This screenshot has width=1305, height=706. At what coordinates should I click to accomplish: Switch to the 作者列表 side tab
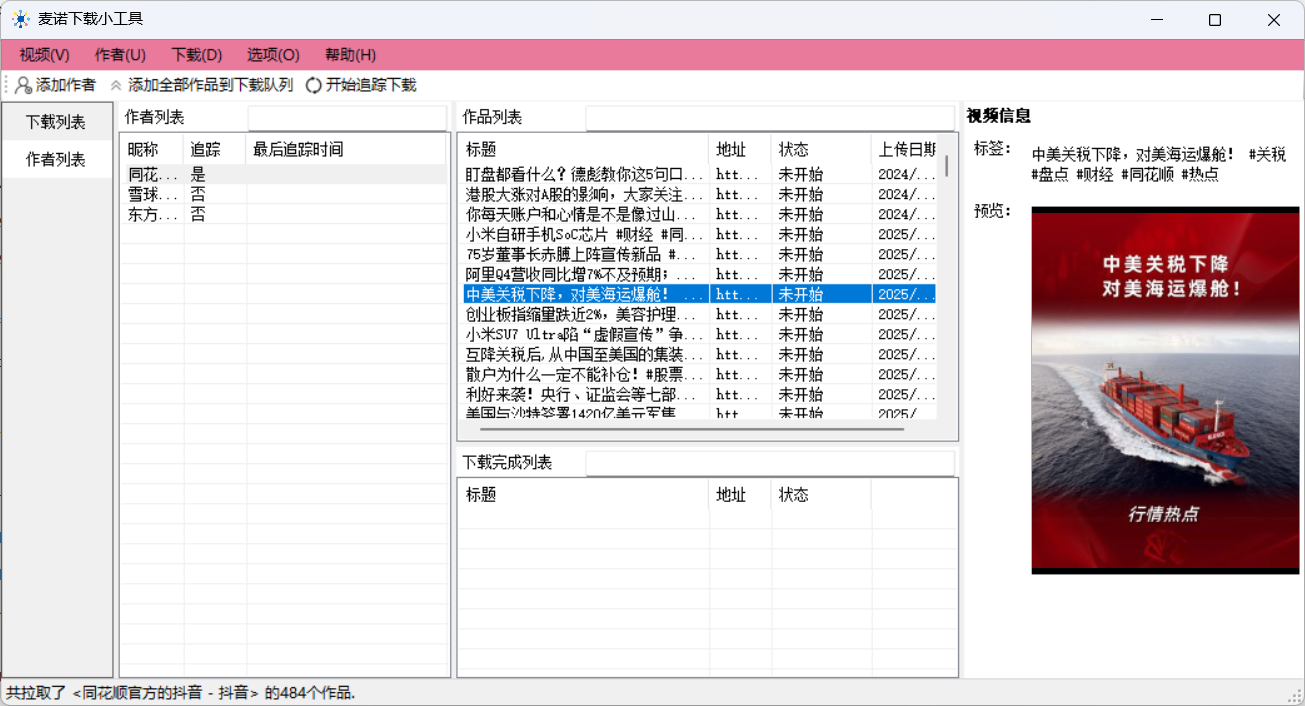tap(56, 159)
